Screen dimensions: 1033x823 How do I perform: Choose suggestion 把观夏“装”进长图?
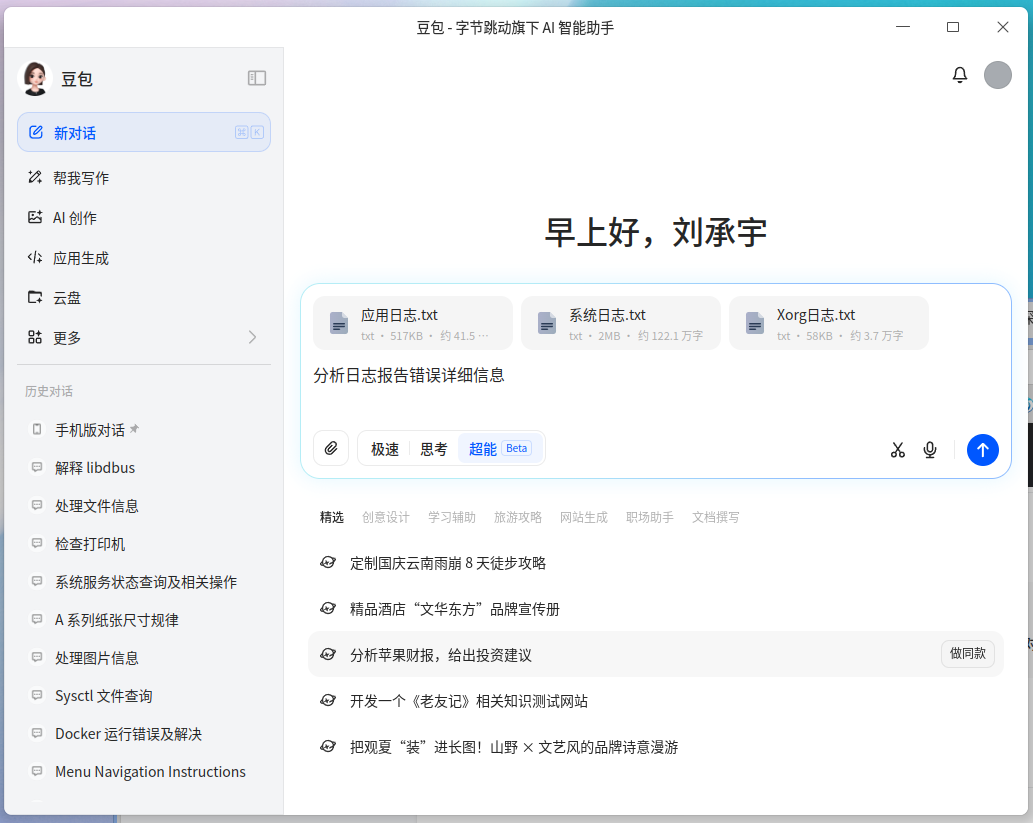[x=656, y=747]
